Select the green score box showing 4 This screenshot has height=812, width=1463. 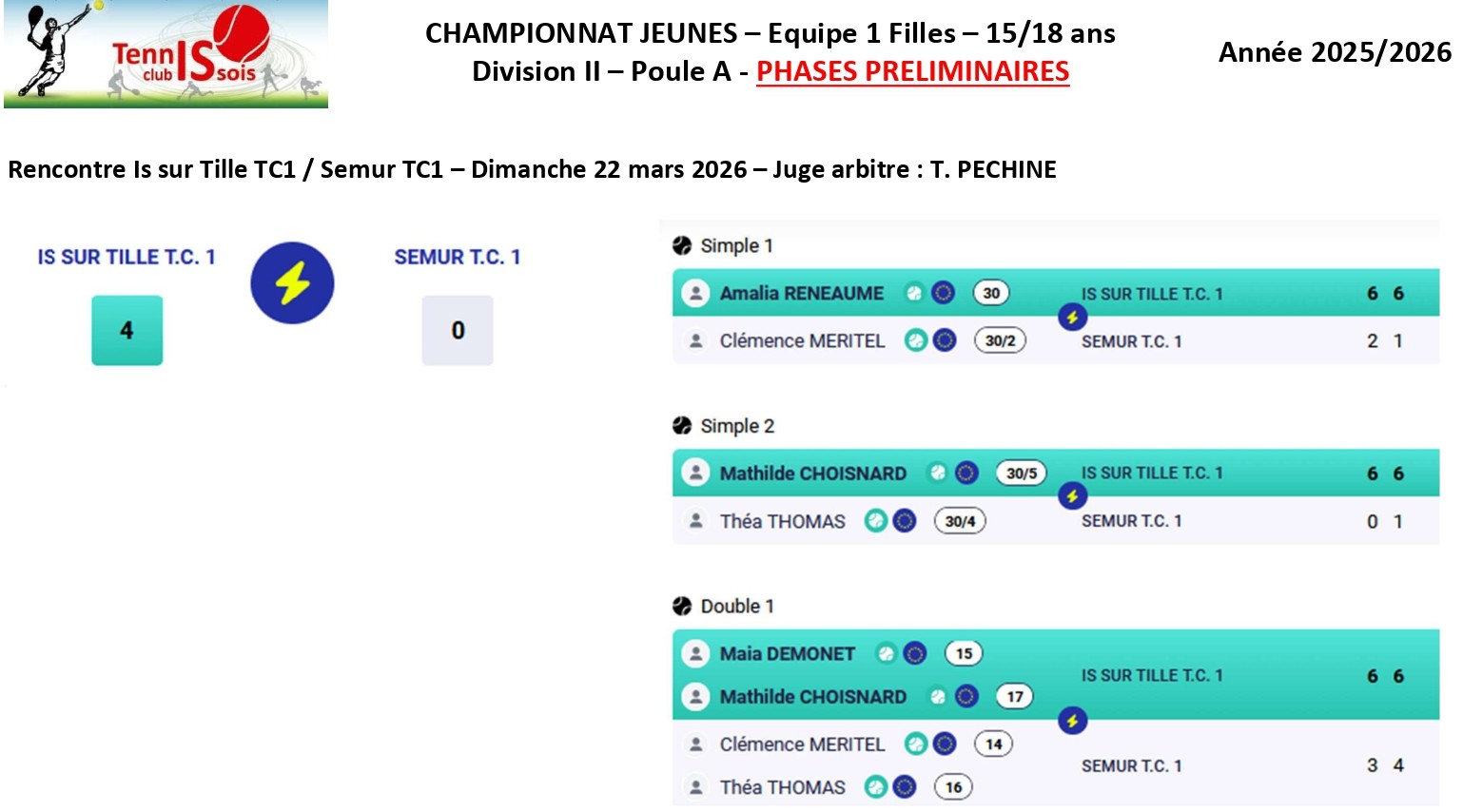point(127,330)
